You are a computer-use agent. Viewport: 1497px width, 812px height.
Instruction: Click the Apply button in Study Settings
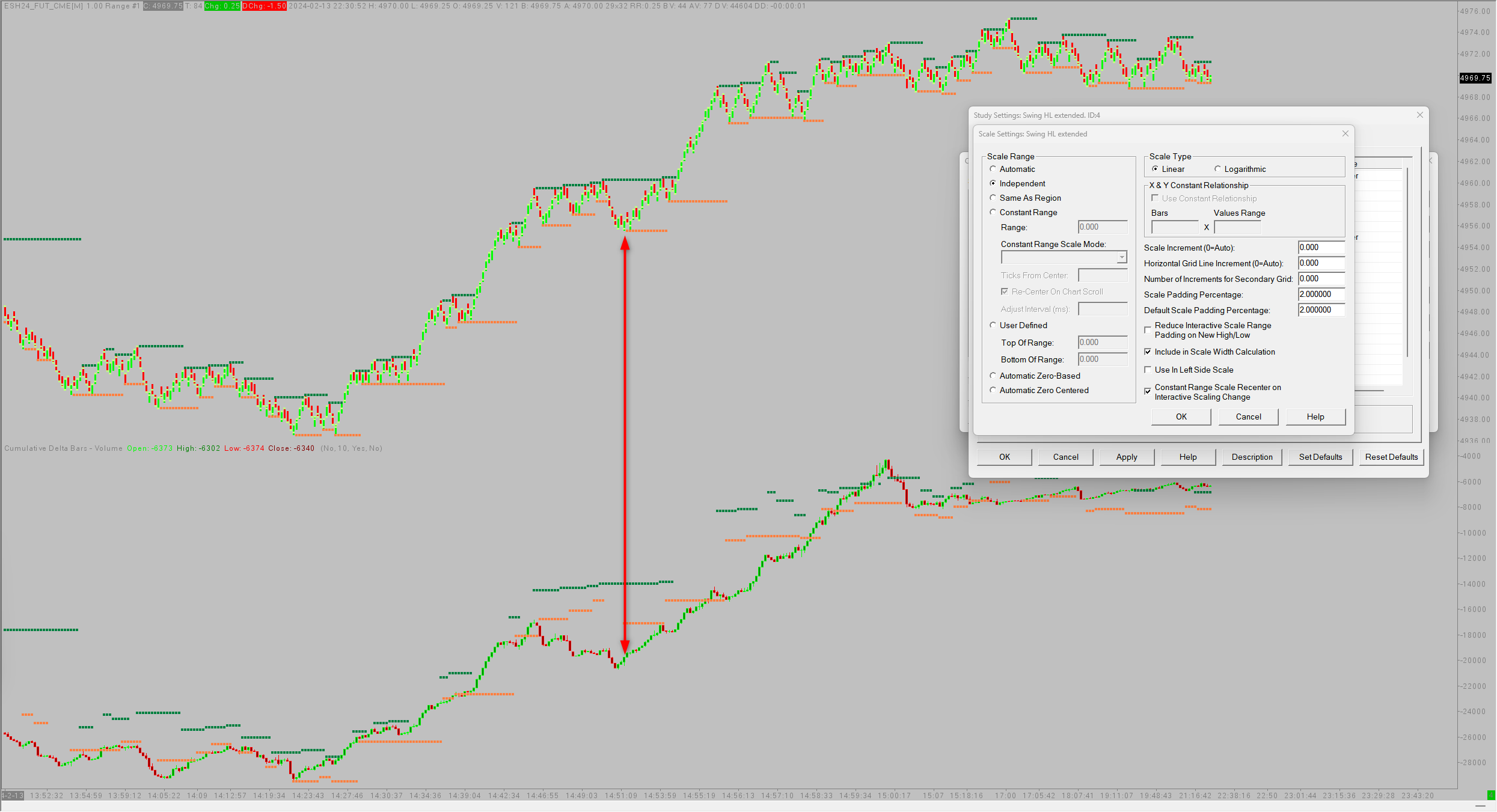(1126, 457)
